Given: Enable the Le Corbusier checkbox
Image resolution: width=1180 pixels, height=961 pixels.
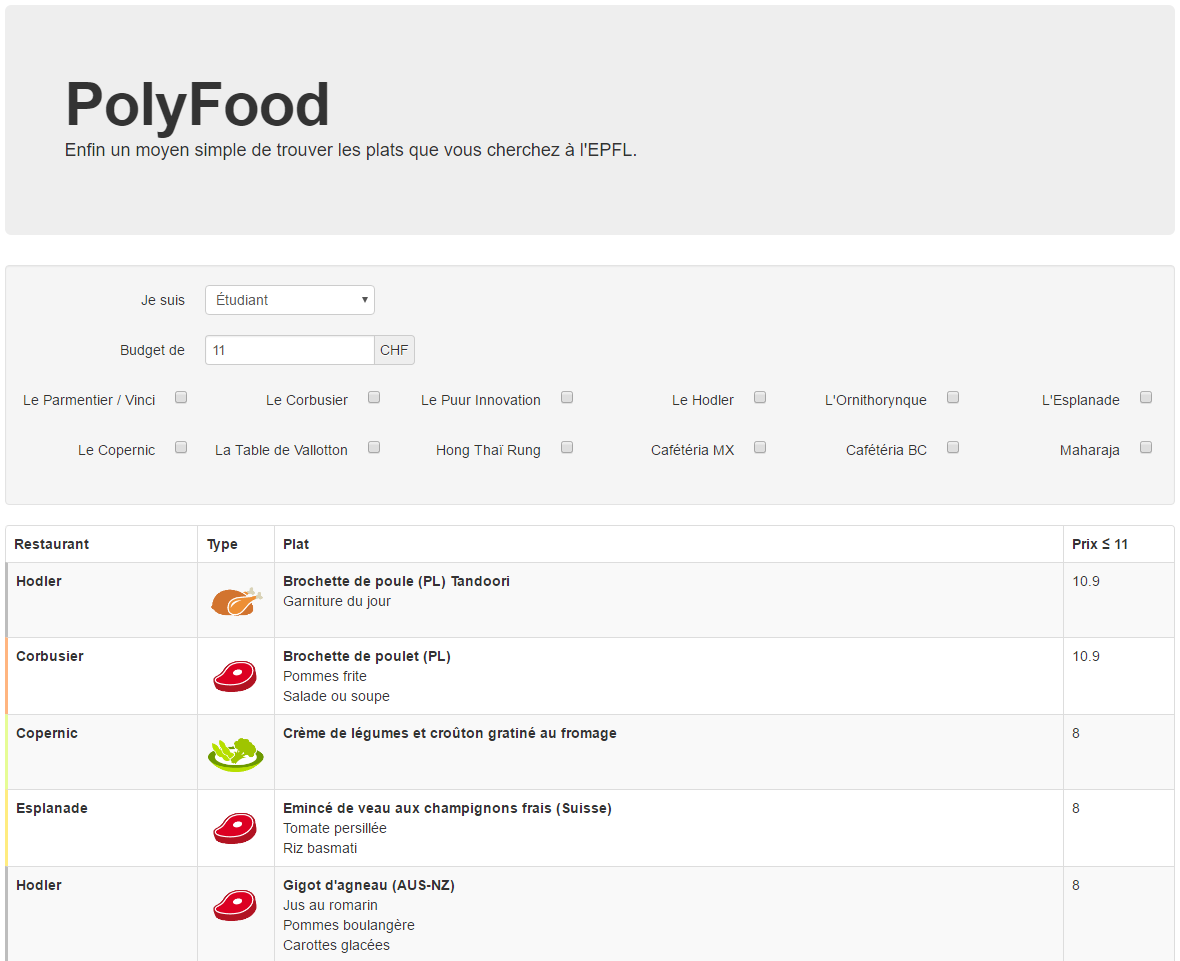Looking at the screenshot, I should tap(374, 397).
